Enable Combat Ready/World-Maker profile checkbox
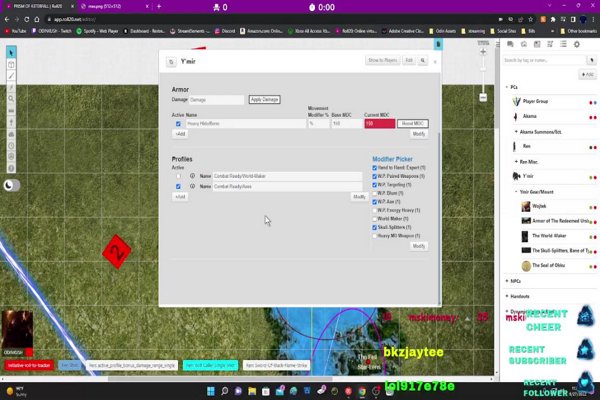Screen dimensions: 600x400 click(x=178, y=176)
